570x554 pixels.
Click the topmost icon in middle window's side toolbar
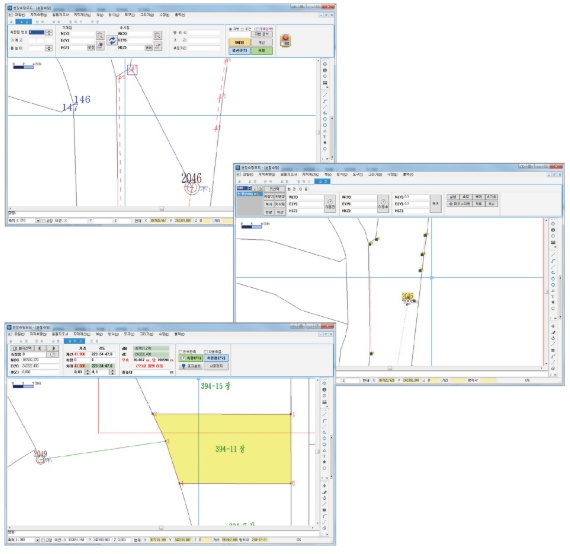pos(553,224)
